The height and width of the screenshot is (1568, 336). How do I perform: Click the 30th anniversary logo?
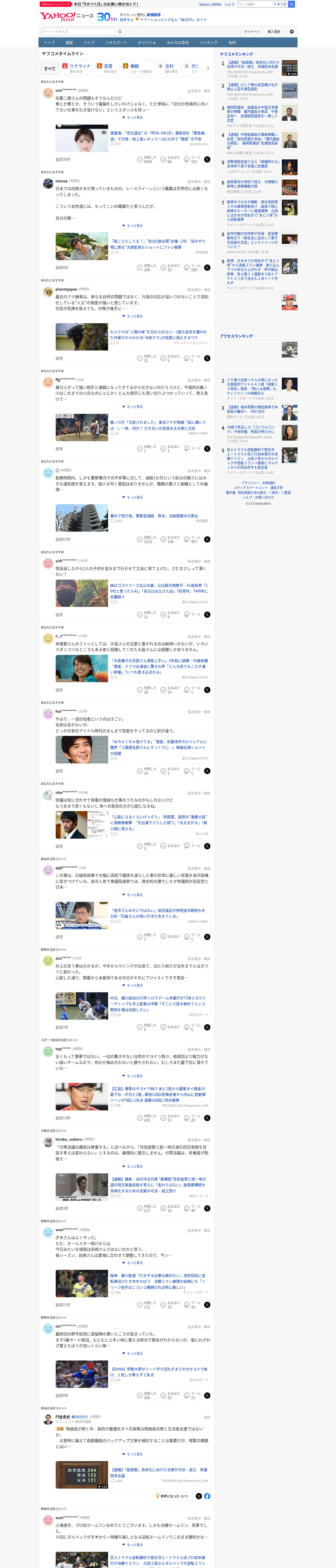107,17
